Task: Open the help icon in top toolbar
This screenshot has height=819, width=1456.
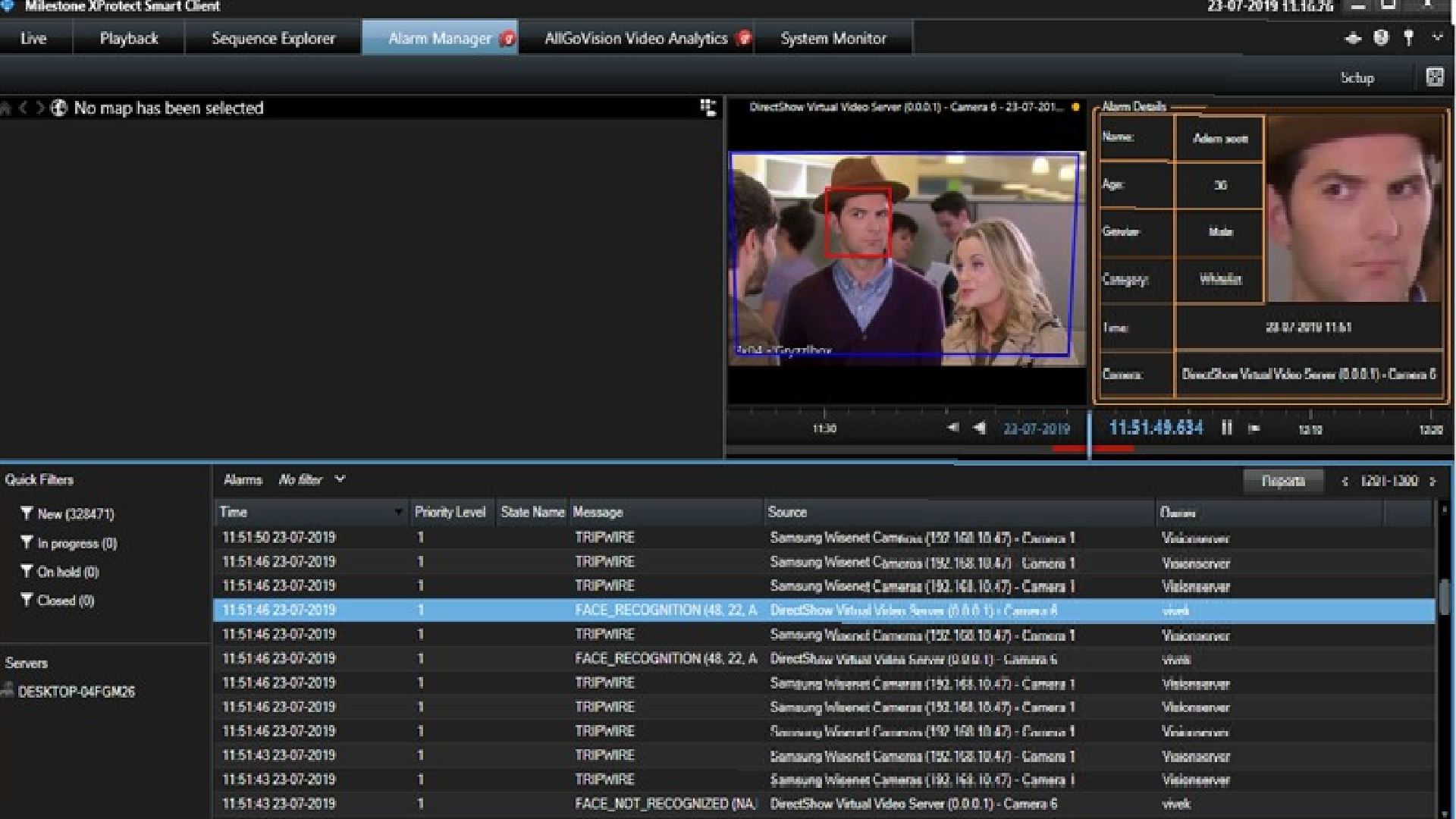Action: tap(1381, 37)
